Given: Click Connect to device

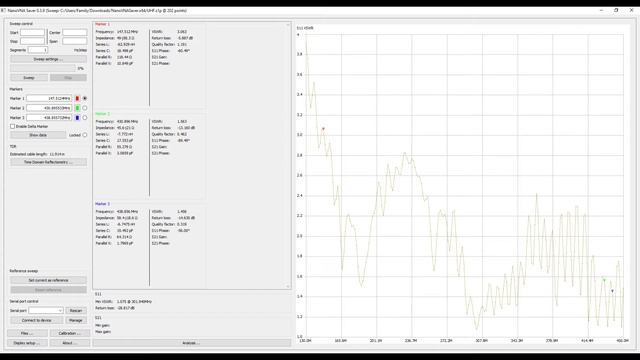Looking at the screenshot, I should pyautogui.click(x=37, y=320).
